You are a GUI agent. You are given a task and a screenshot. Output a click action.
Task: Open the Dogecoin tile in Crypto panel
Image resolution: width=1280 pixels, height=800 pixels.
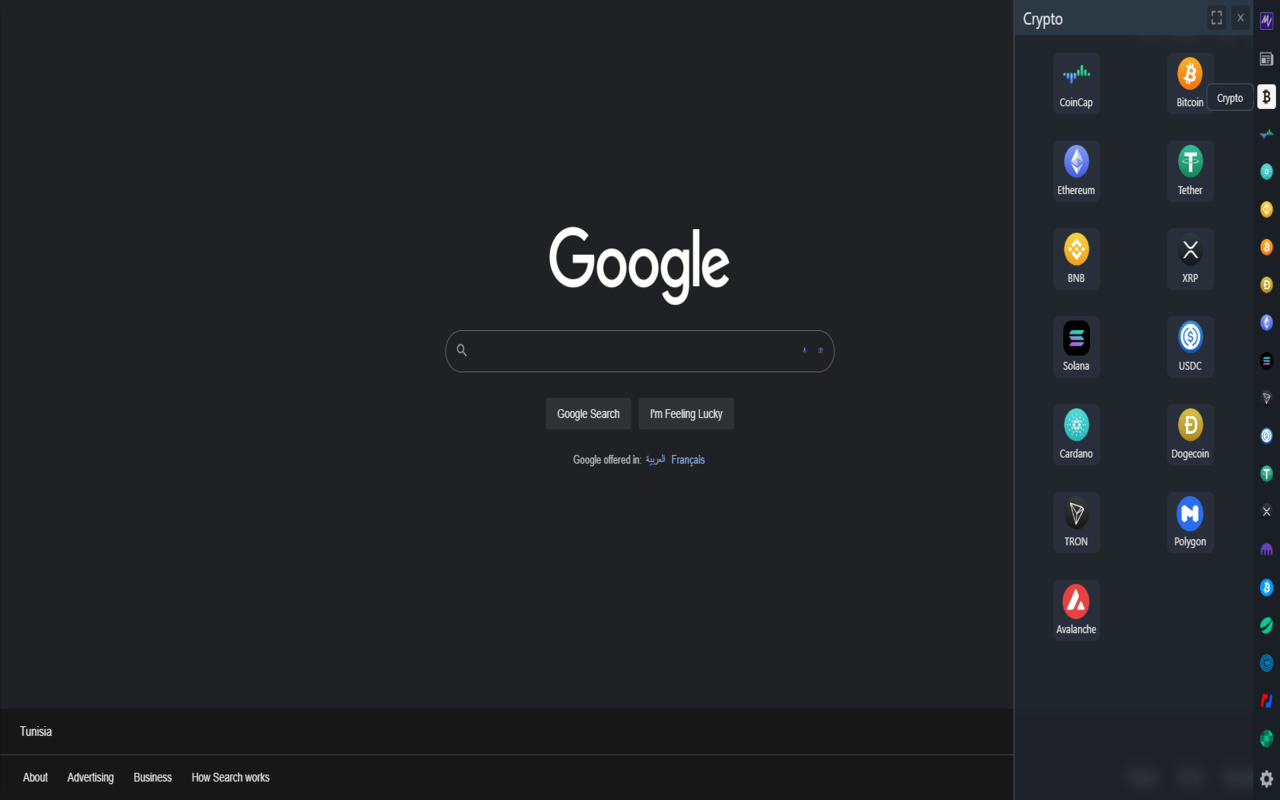(x=1190, y=435)
